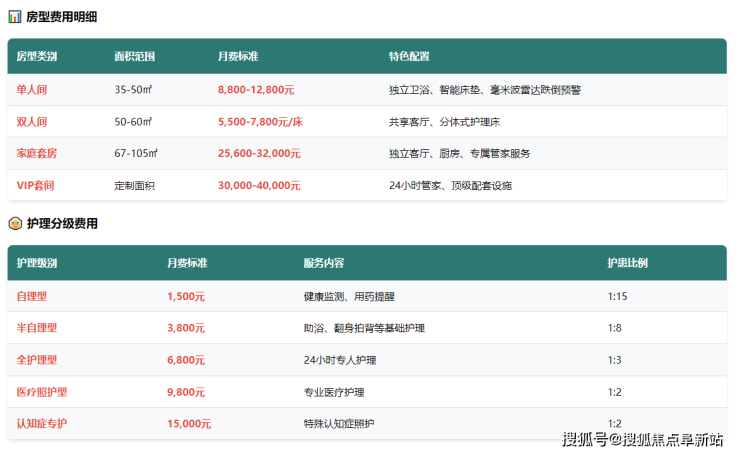
Task: Select the 15,000元 monthly fee cell
Action: coord(189,424)
